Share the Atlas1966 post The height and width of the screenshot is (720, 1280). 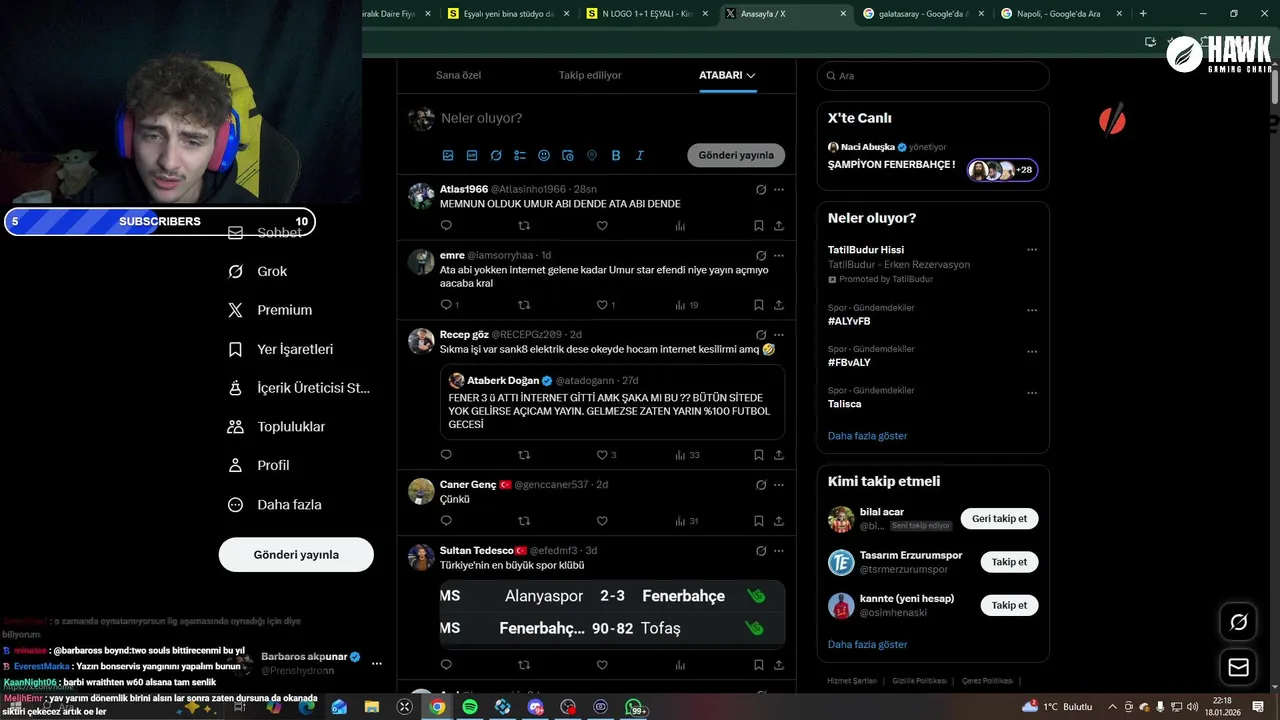pos(779,226)
